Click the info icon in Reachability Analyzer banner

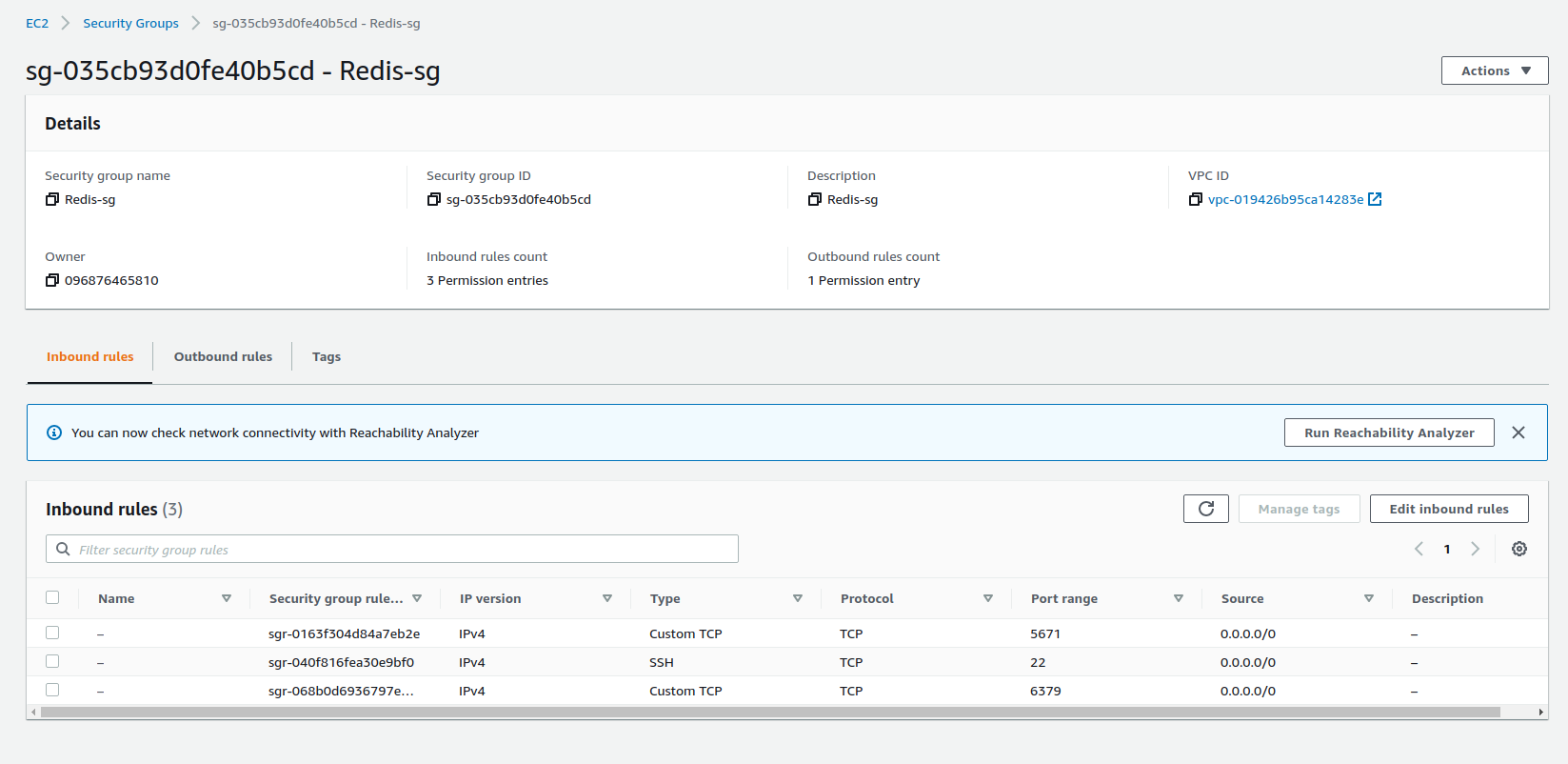point(54,432)
